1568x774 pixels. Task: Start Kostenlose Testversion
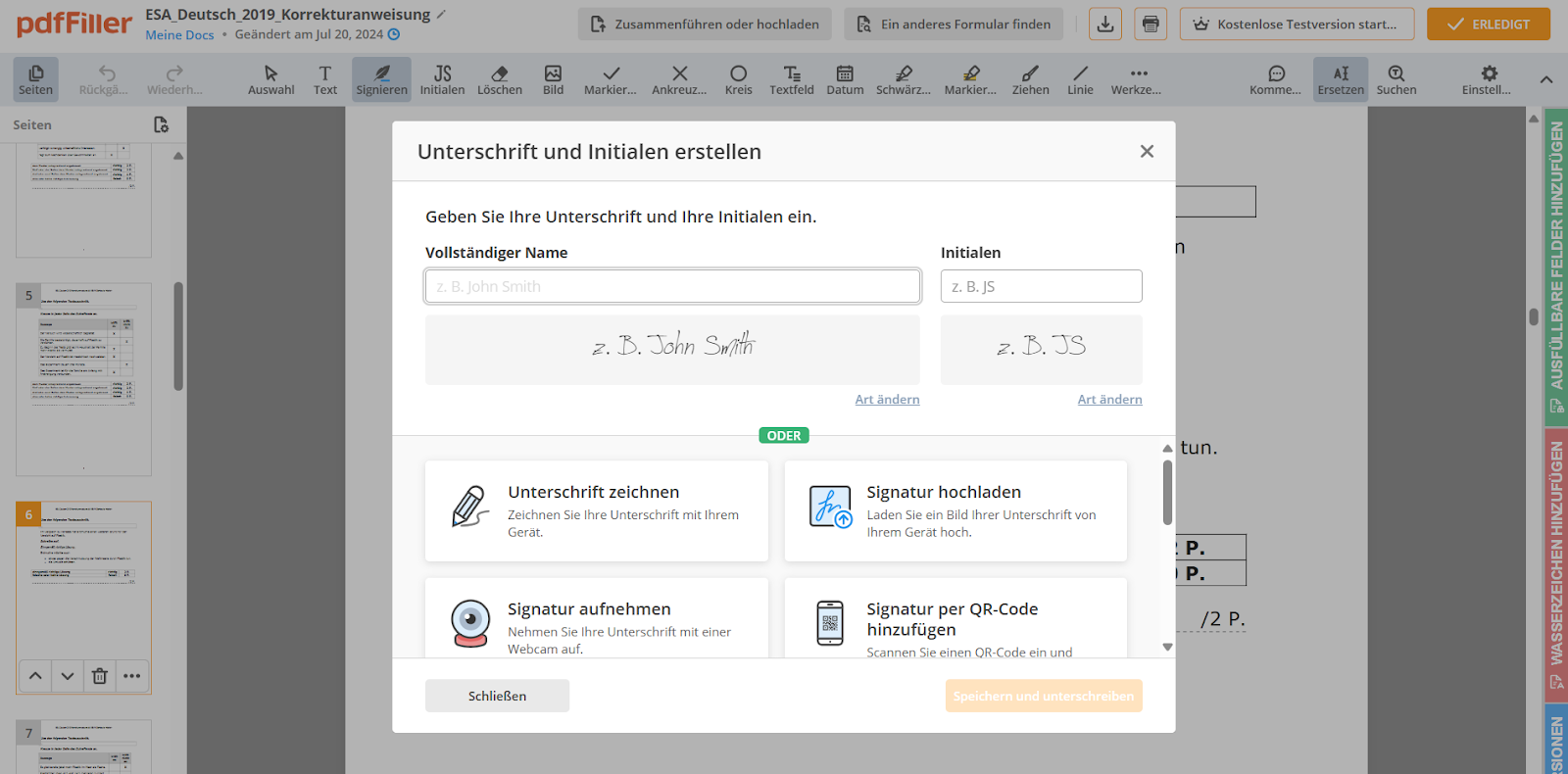pos(1297,24)
